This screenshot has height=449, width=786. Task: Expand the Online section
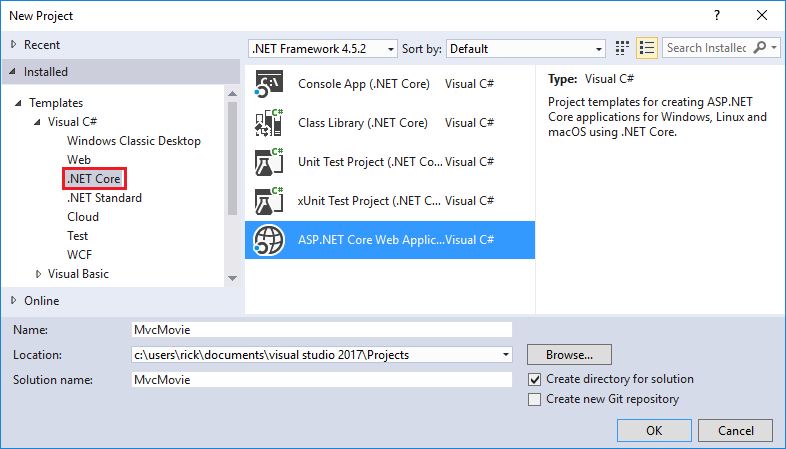pos(14,301)
